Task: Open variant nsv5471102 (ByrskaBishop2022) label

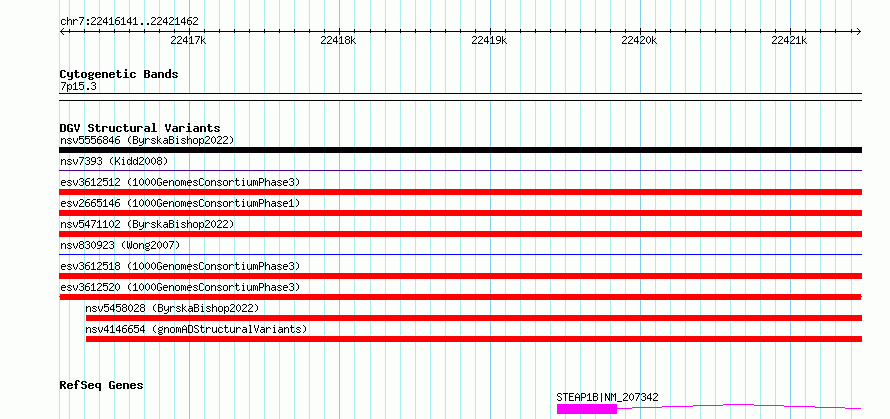Action: coord(147,224)
